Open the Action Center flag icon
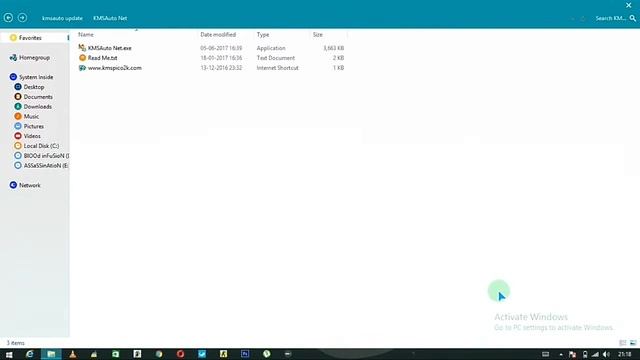Viewport: 640px width, 360px height. (572, 354)
